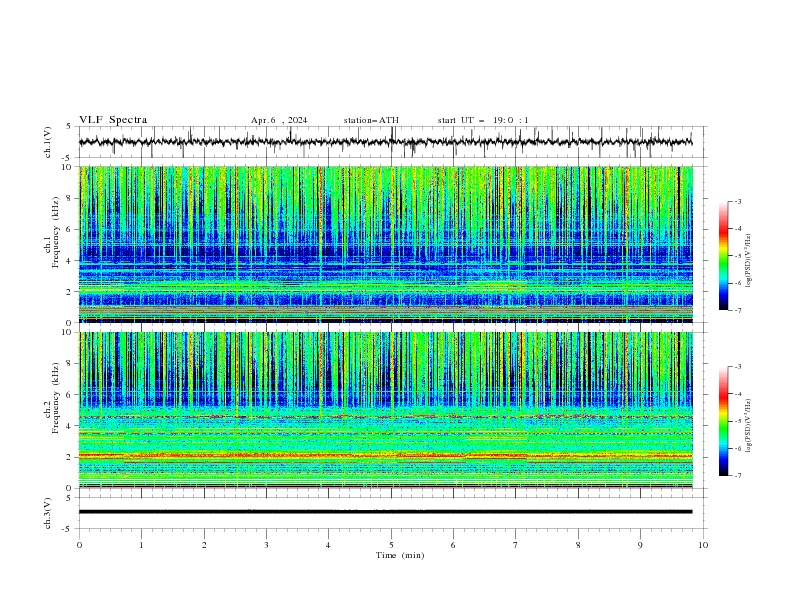Click the '-7' value on ch.2 colorbar

pyautogui.click(x=738, y=476)
